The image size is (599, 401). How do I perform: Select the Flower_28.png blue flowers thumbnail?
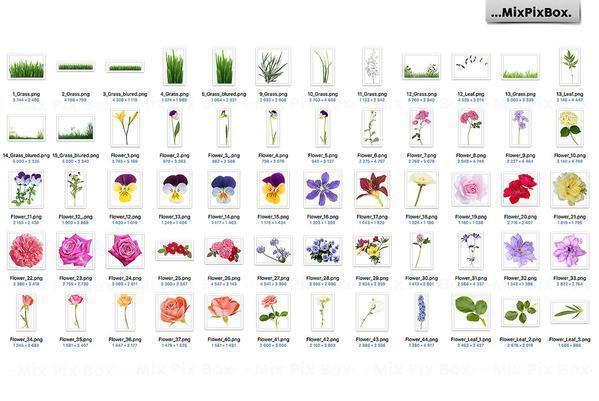(323, 251)
